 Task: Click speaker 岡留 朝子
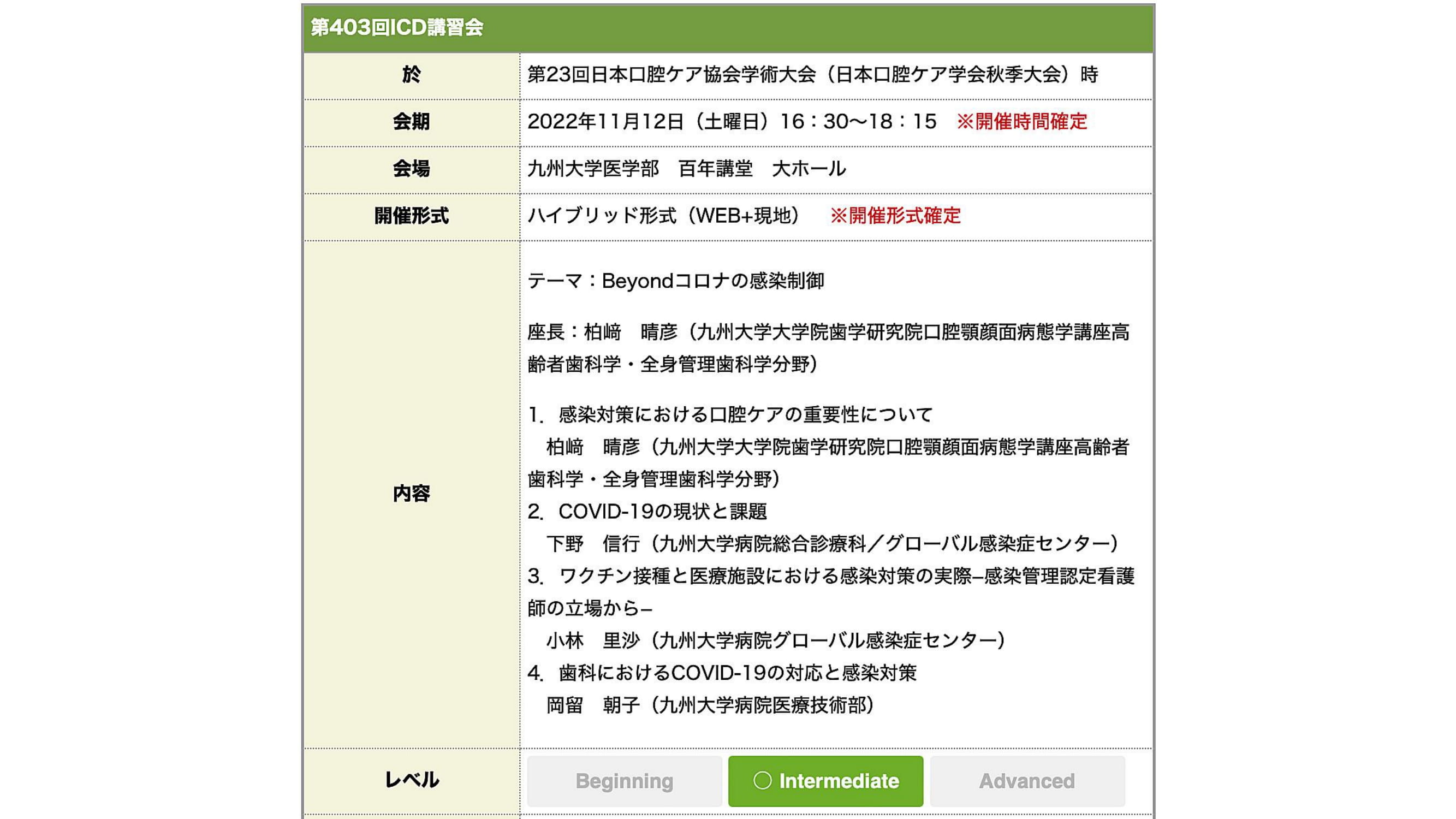click(593, 705)
